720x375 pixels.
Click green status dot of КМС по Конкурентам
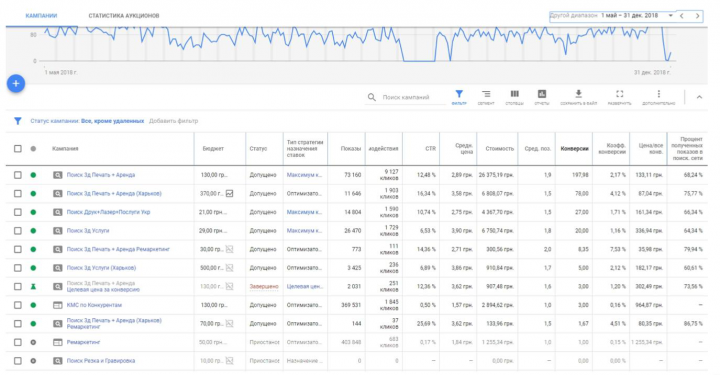pyautogui.click(x=33, y=305)
